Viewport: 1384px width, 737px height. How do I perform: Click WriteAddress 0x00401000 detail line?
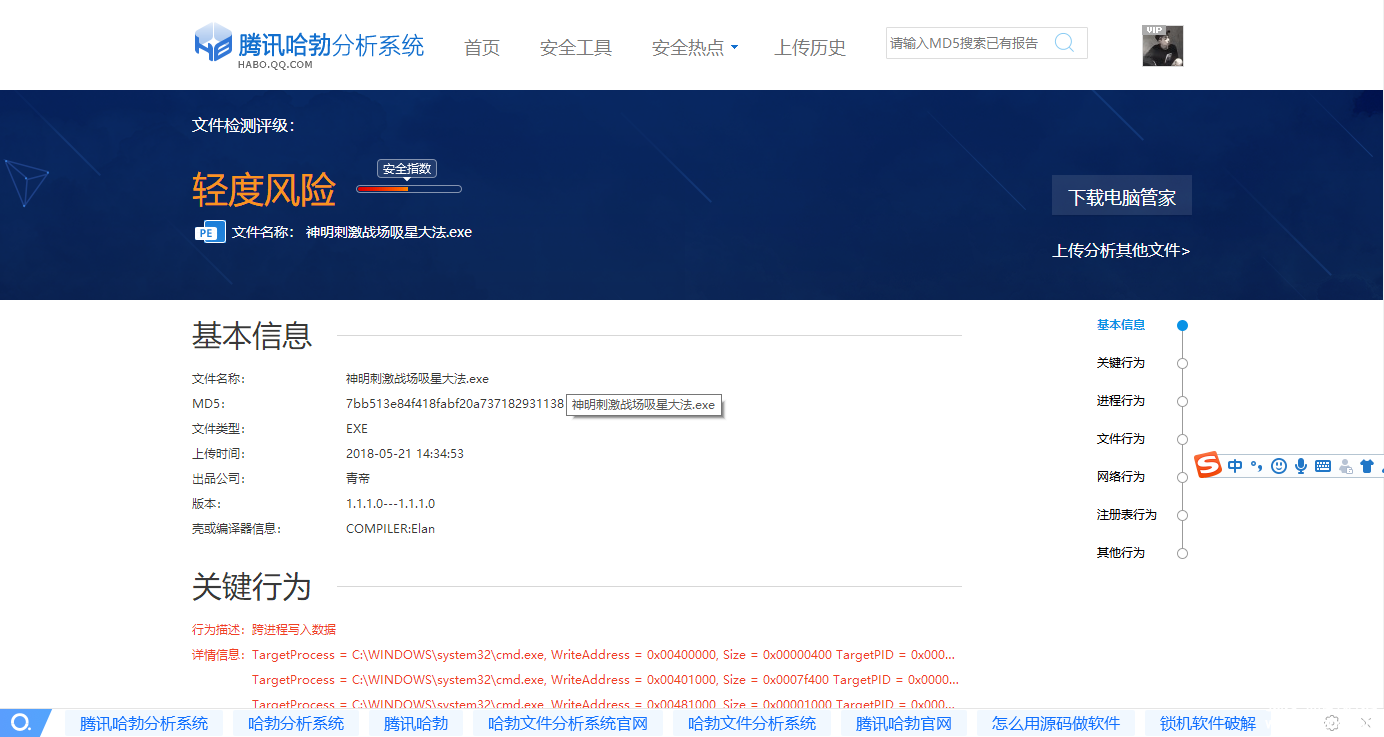(x=603, y=680)
